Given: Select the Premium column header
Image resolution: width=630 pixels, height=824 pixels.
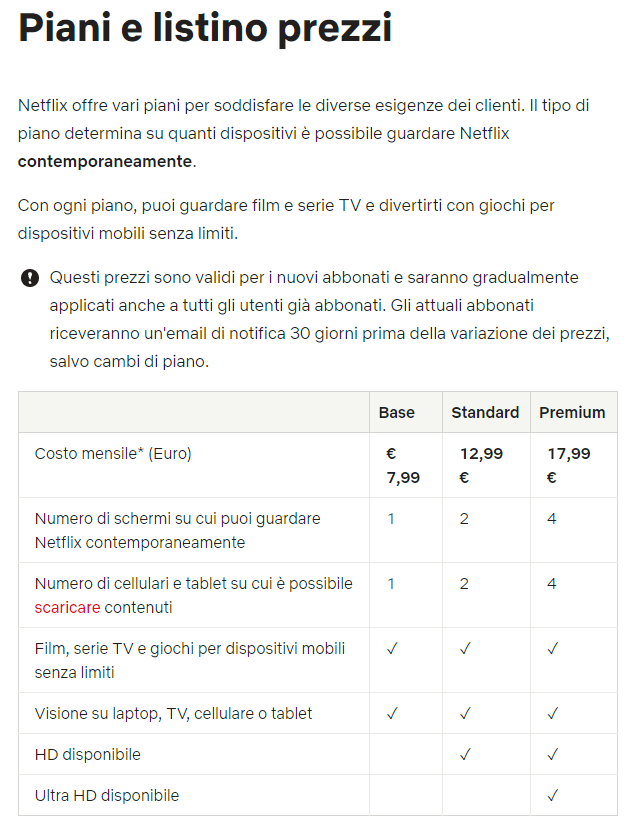Looking at the screenshot, I should [572, 412].
